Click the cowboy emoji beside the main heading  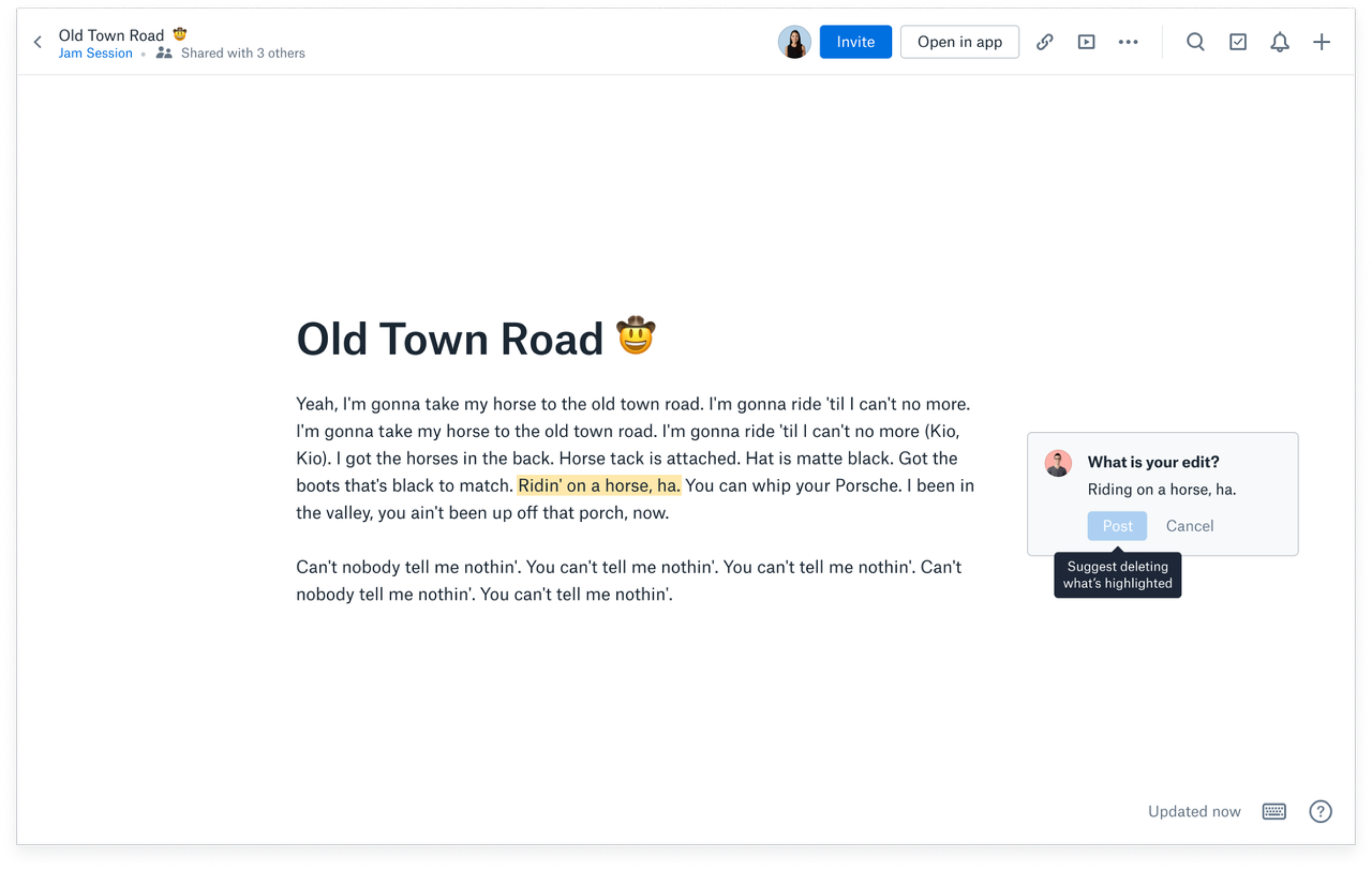click(x=636, y=335)
